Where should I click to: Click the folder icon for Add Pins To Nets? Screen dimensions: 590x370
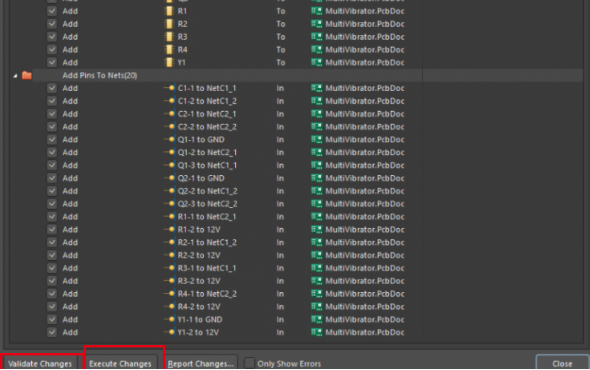pyautogui.click(x=27, y=75)
